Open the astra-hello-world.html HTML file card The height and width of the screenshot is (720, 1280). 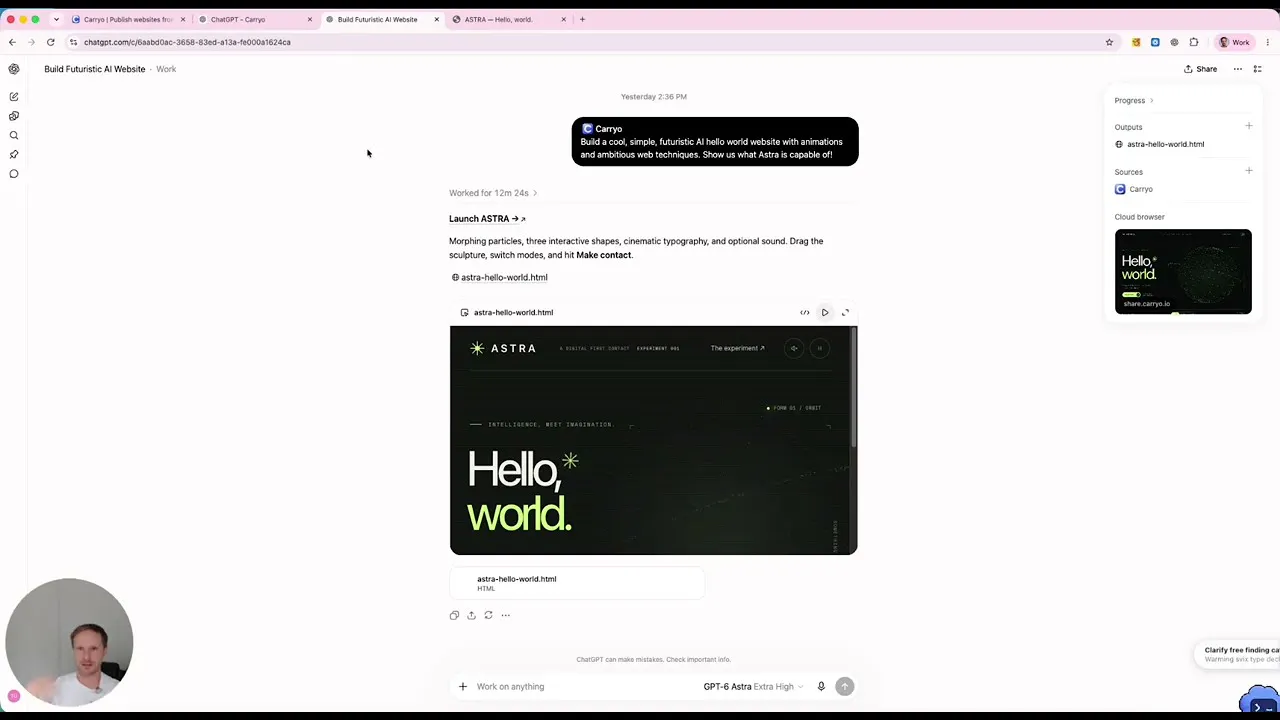coord(577,583)
